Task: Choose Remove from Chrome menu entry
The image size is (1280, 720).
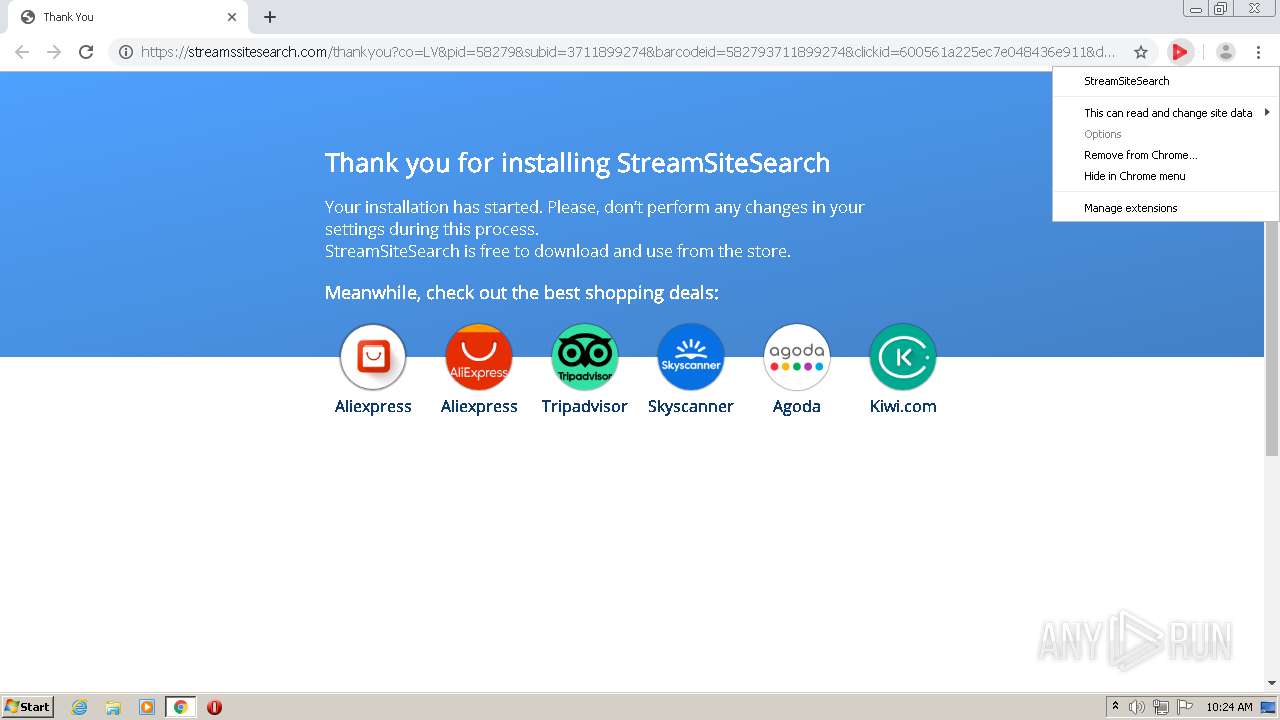Action: (x=1166, y=155)
